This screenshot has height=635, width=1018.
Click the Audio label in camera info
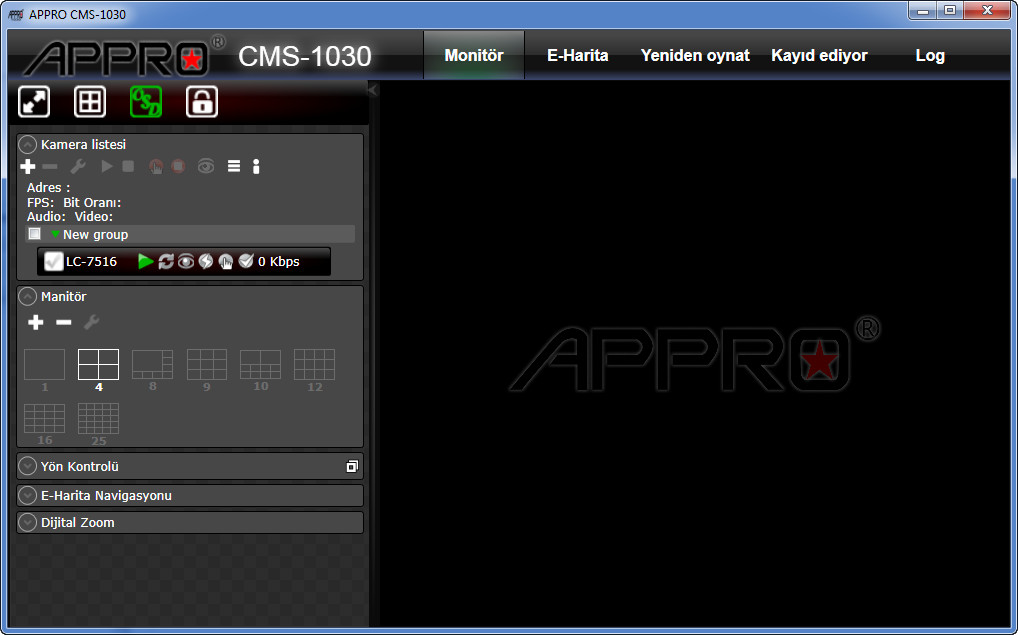click(x=46, y=217)
